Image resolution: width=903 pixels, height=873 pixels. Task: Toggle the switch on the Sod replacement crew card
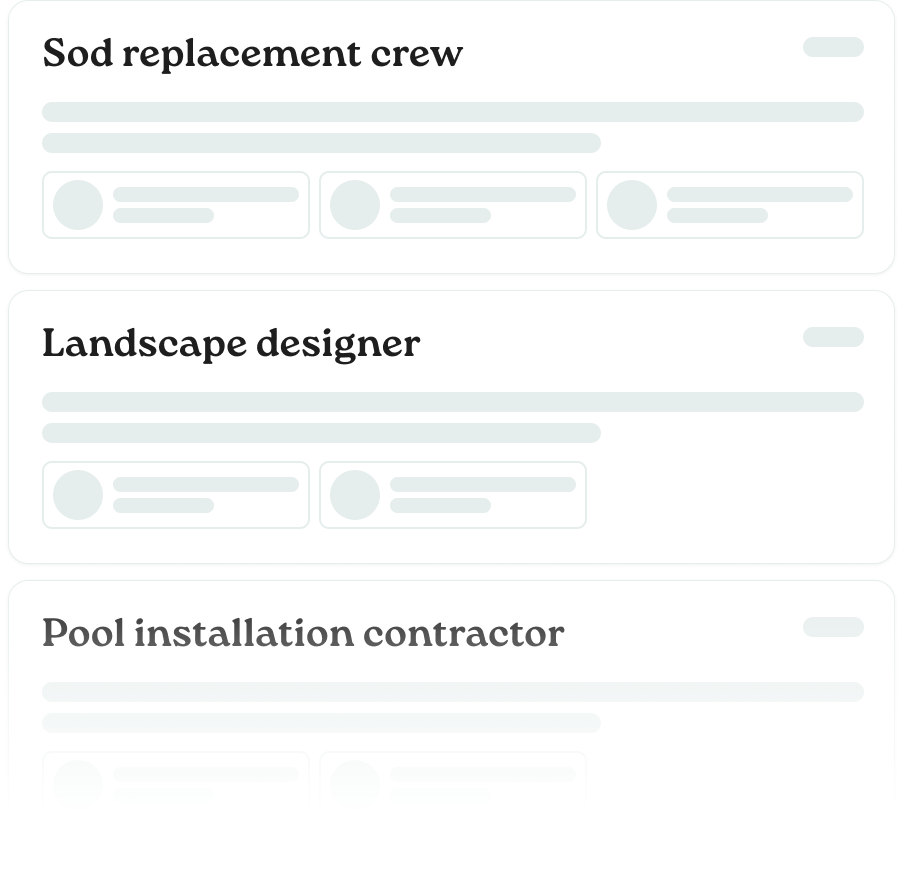click(833, 47)
